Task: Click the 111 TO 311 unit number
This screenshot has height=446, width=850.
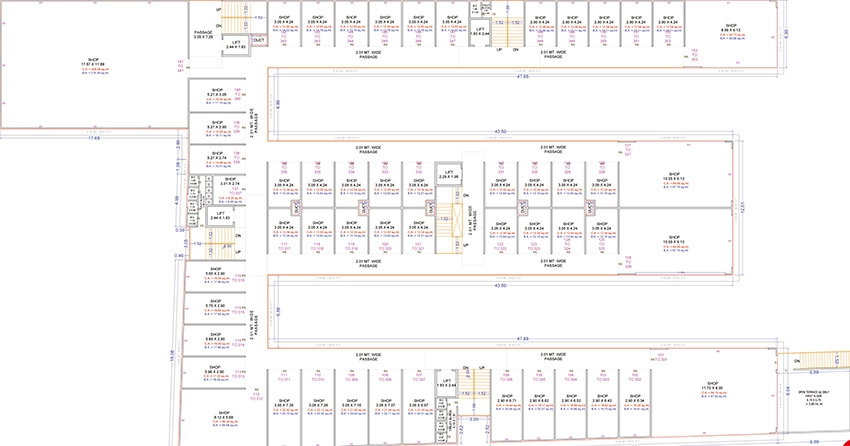Action: 285,377
